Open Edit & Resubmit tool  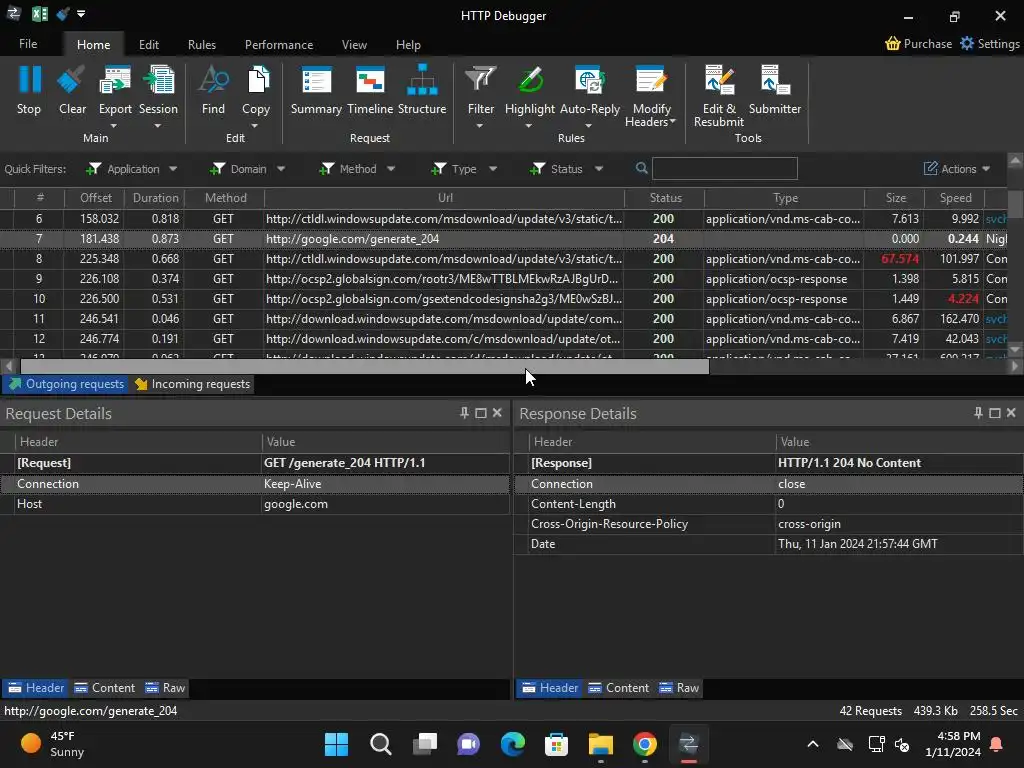tap(718, 95)
